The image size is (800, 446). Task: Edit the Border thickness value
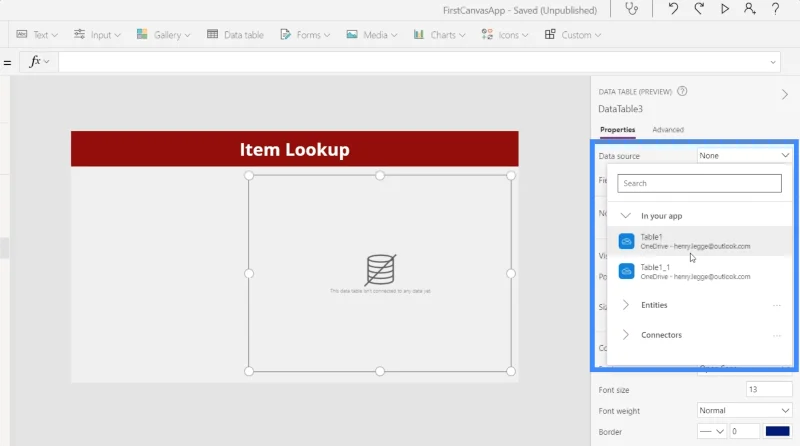click(744, 431)
